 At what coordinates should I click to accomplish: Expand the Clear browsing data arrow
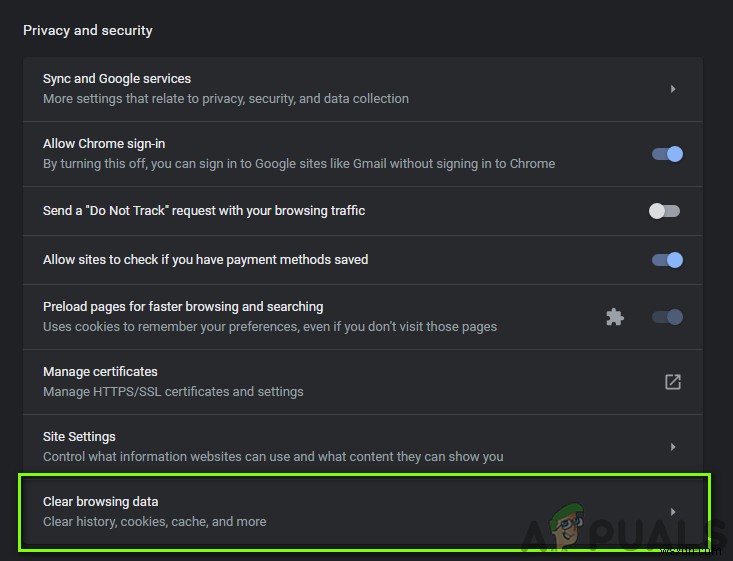673,512
